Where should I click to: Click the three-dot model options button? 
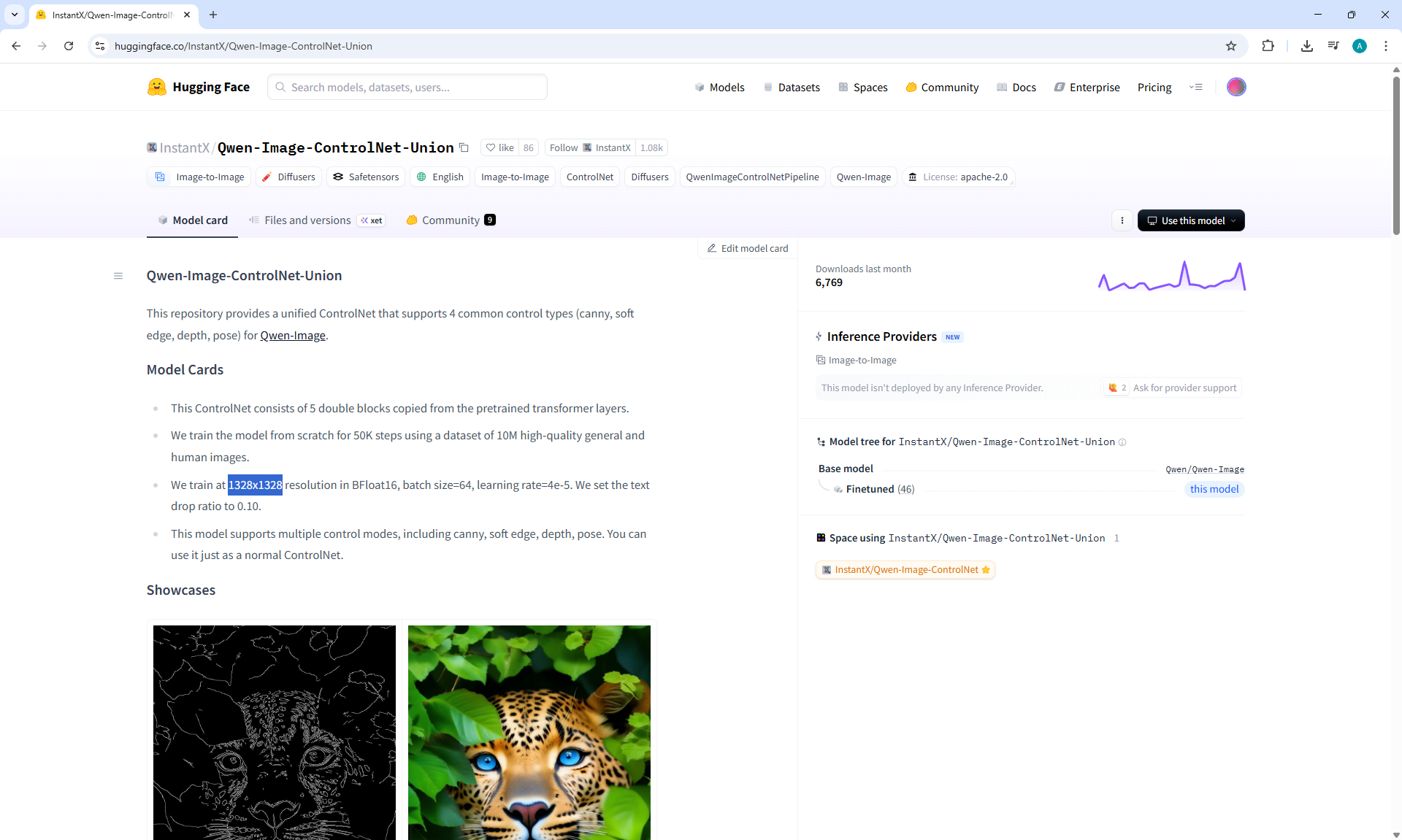pos(1122,220)
